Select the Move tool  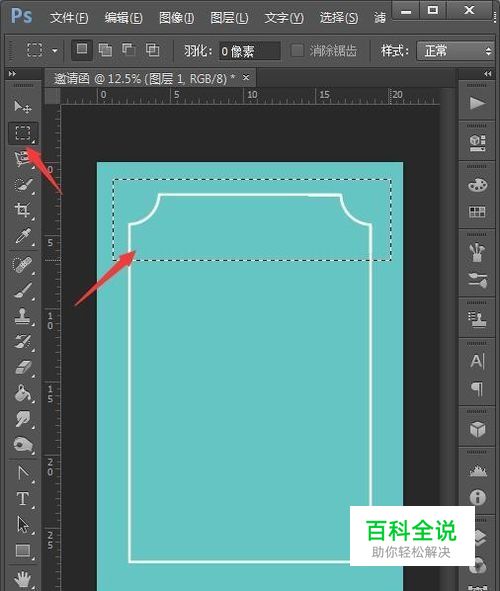pyautogui.click(x=23, y=106)
